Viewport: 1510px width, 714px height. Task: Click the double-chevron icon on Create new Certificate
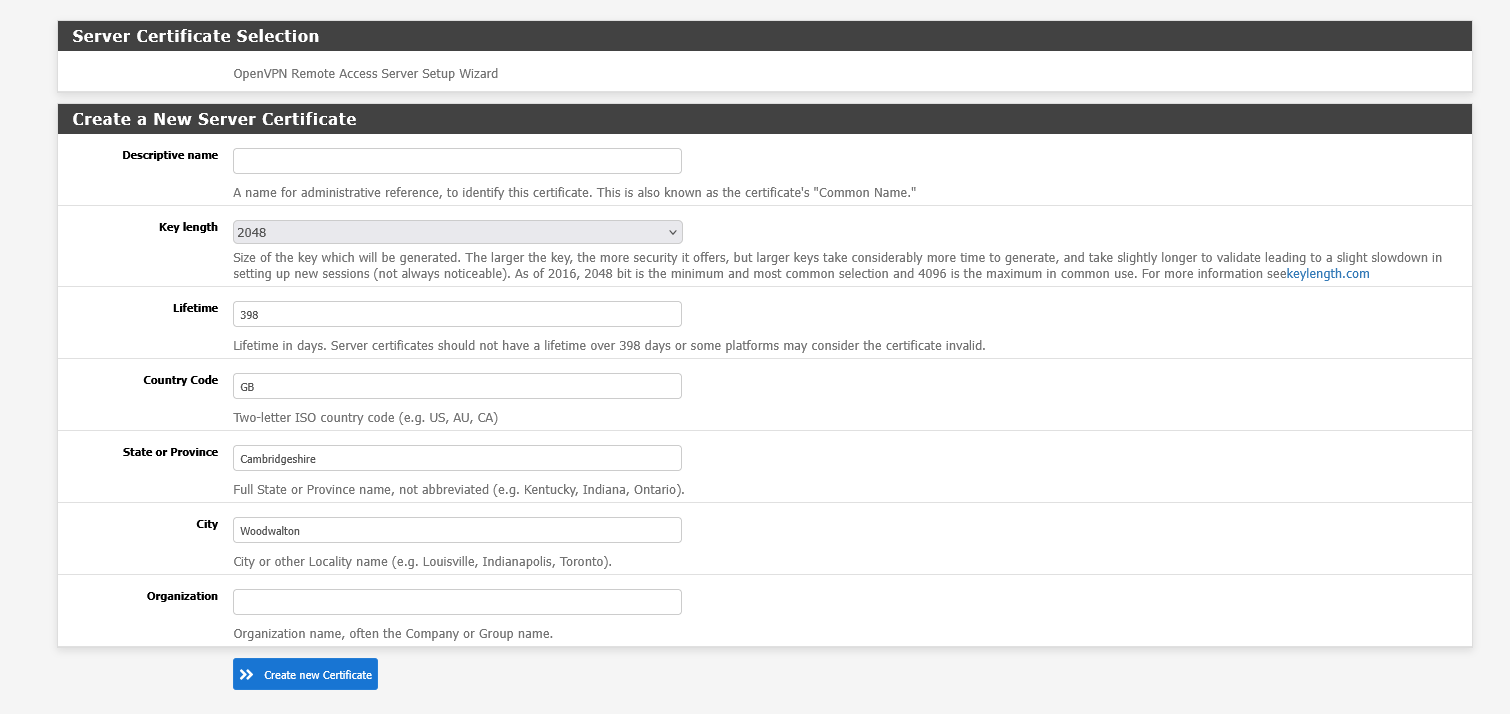(x=247, y=673)
